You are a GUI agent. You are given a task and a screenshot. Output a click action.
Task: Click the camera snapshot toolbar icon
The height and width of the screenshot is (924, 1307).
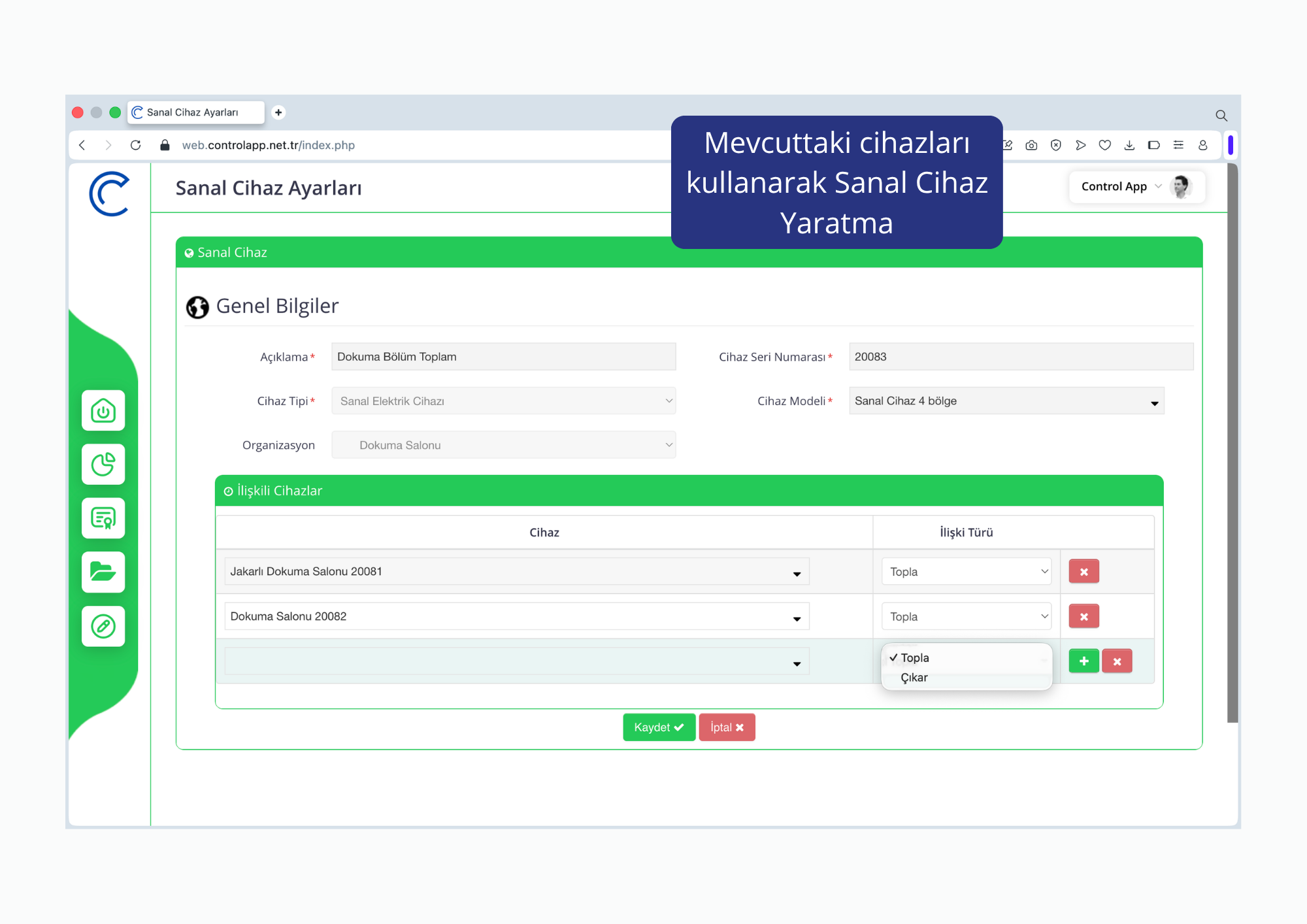point(1031,145)
